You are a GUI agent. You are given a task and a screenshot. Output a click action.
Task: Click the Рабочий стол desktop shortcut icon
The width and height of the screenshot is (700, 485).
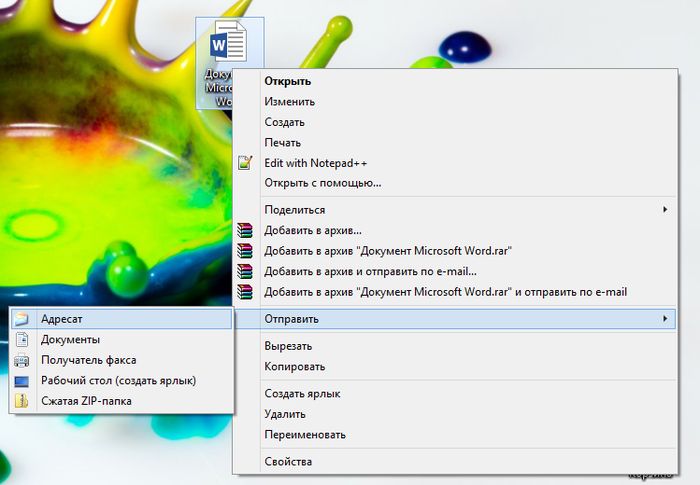tap(22, 381)
